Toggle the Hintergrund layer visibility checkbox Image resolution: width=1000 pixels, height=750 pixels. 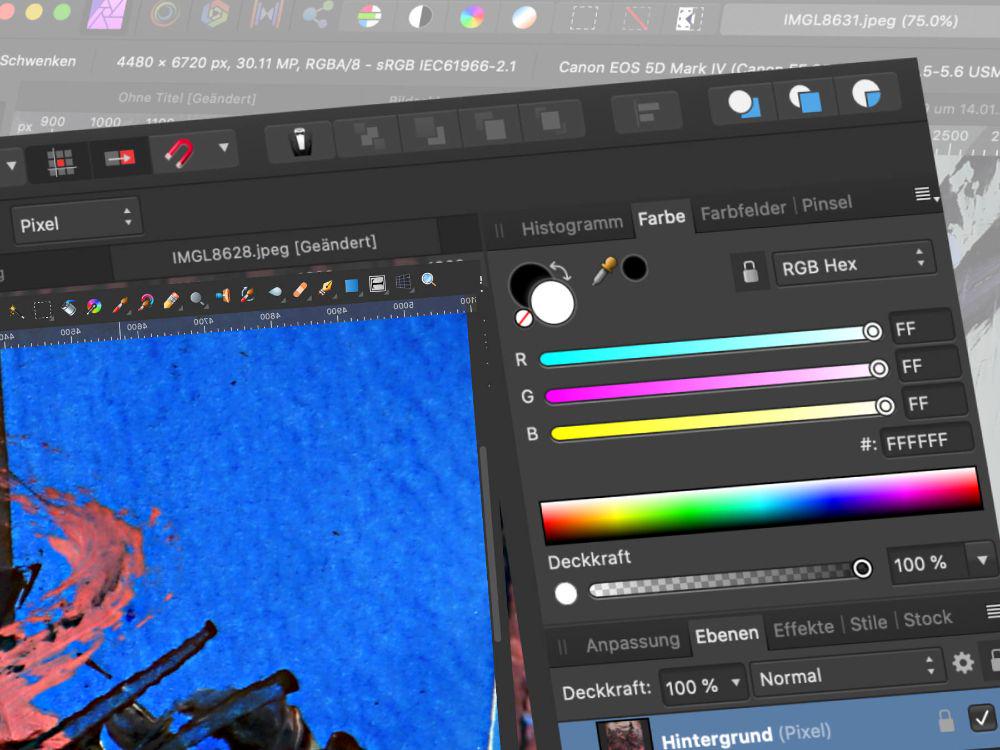(x=980, y=716)
